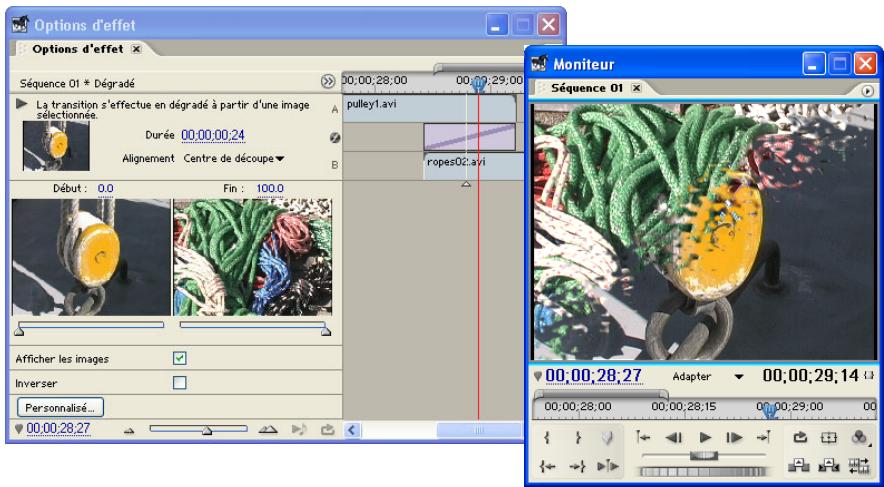Click the Loop playback icon
The image size is (884, 487).
click(800, 437)
